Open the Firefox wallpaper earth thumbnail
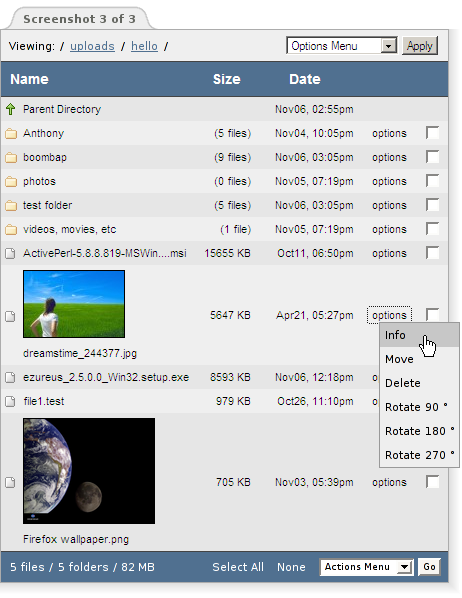 coord(89,471)
